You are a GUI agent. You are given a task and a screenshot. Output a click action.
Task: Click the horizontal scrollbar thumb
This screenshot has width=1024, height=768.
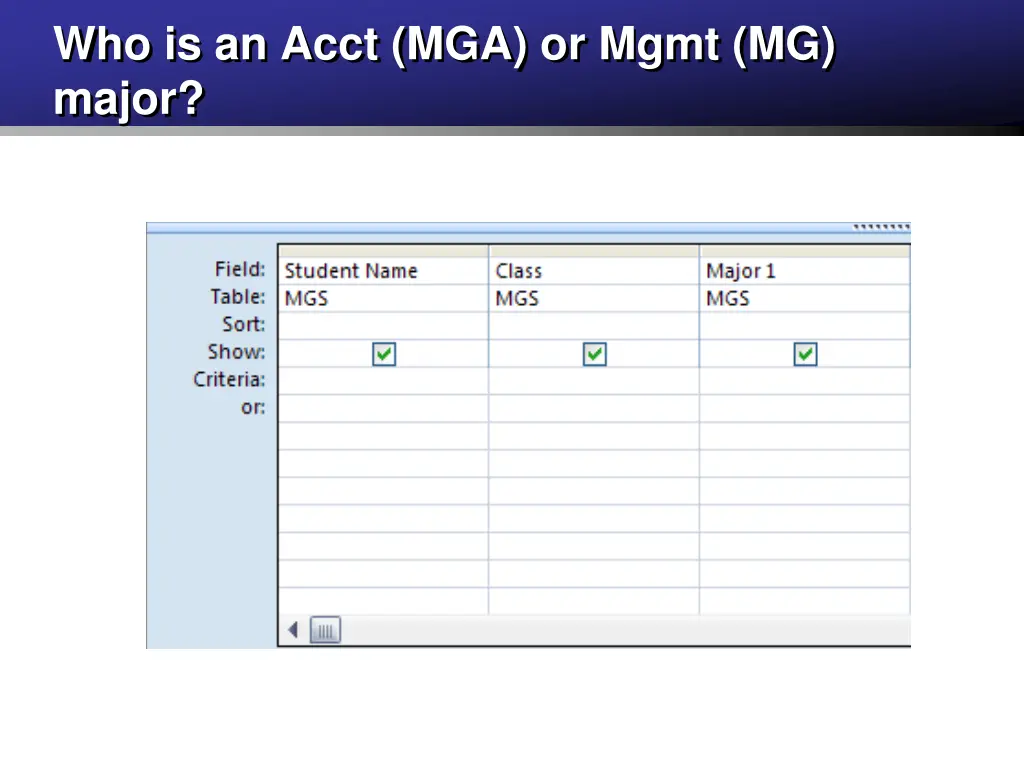325,630
